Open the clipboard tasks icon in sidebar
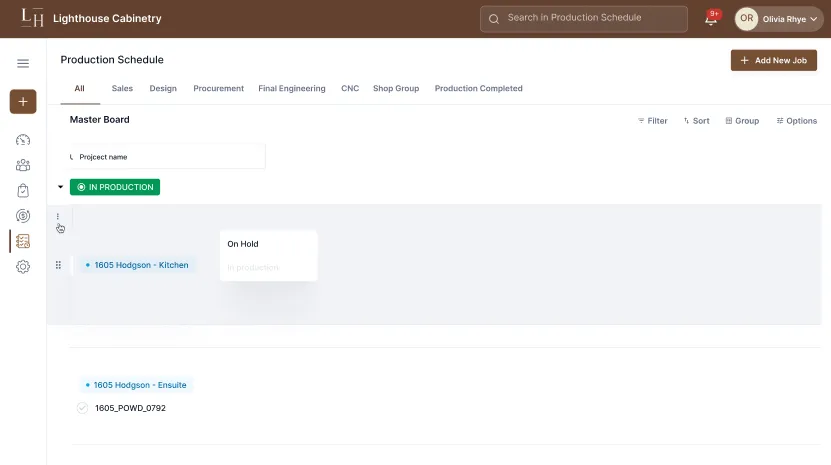Viewport: 831px width, 465px height. click(x=23, y=190)
